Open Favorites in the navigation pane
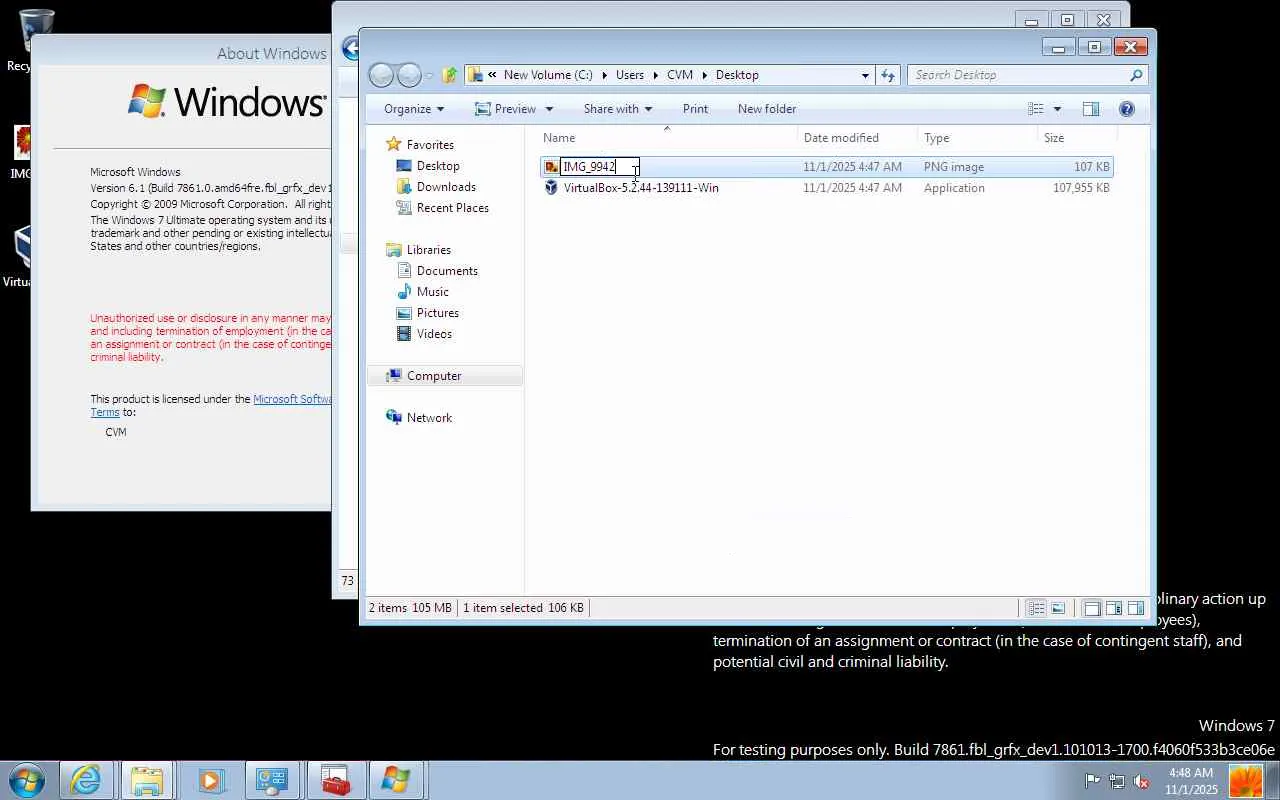Screen dimensions: 1280x800 point(430,145)
